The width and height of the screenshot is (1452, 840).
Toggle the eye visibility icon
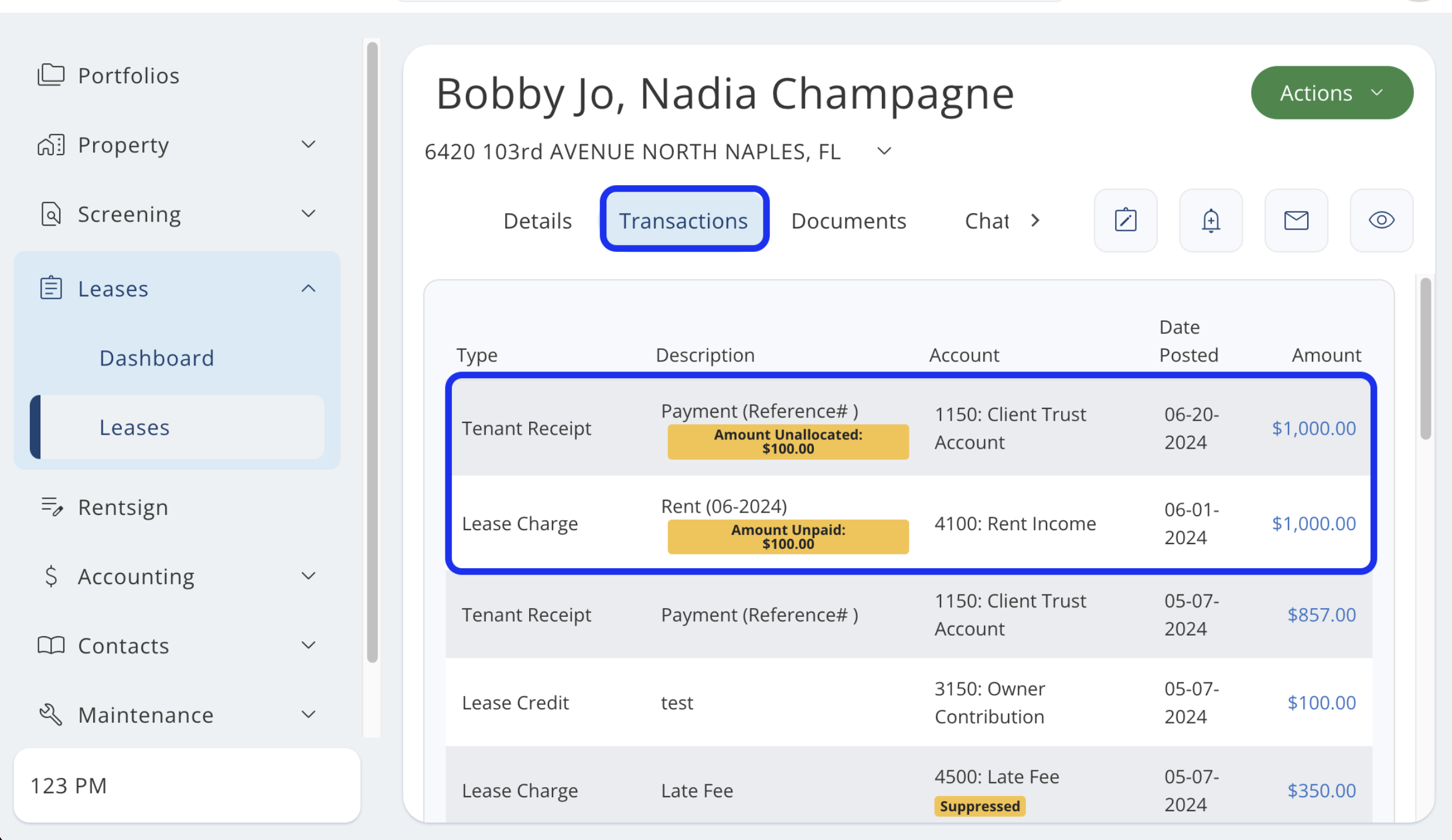point(1381,220)
